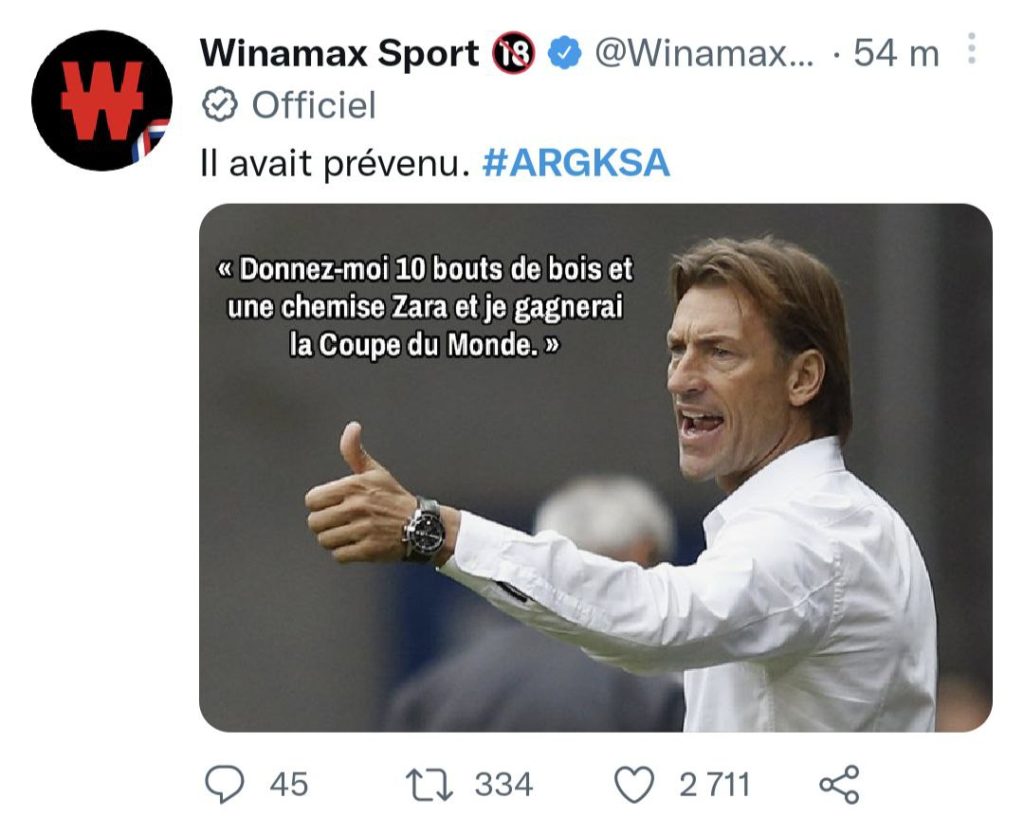View the 45 replies count
The width and height of the screenshot is (1024, 835).
pos(289,785)
